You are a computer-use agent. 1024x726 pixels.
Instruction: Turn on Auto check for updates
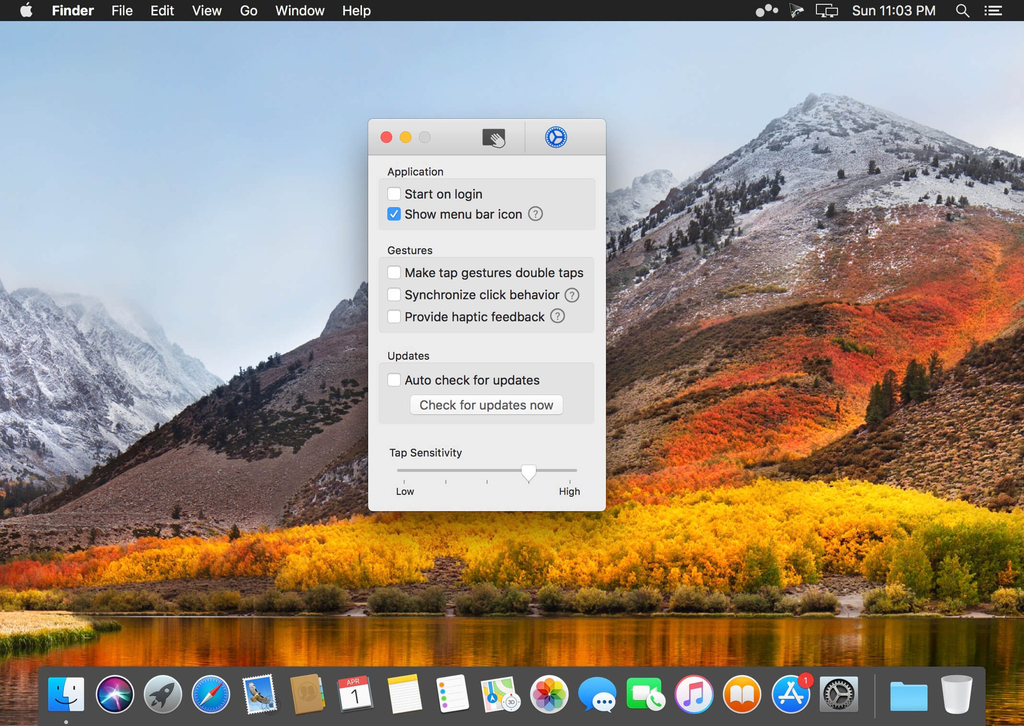[395, 380]
